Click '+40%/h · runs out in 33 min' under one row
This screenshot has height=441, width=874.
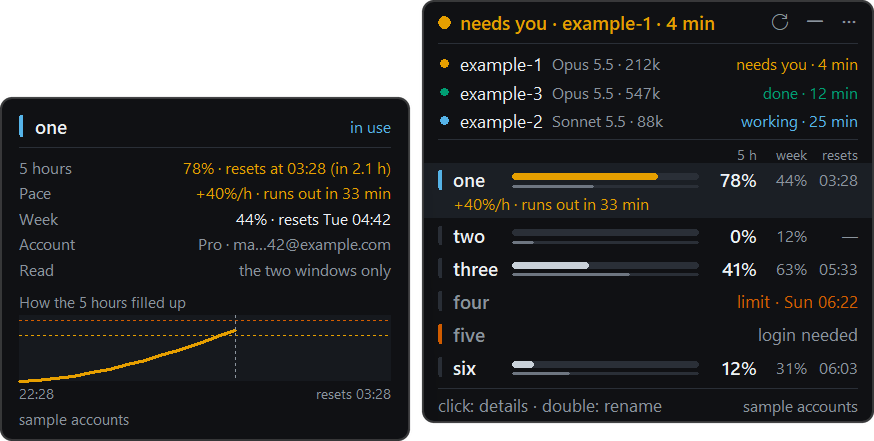click(552, 205)
